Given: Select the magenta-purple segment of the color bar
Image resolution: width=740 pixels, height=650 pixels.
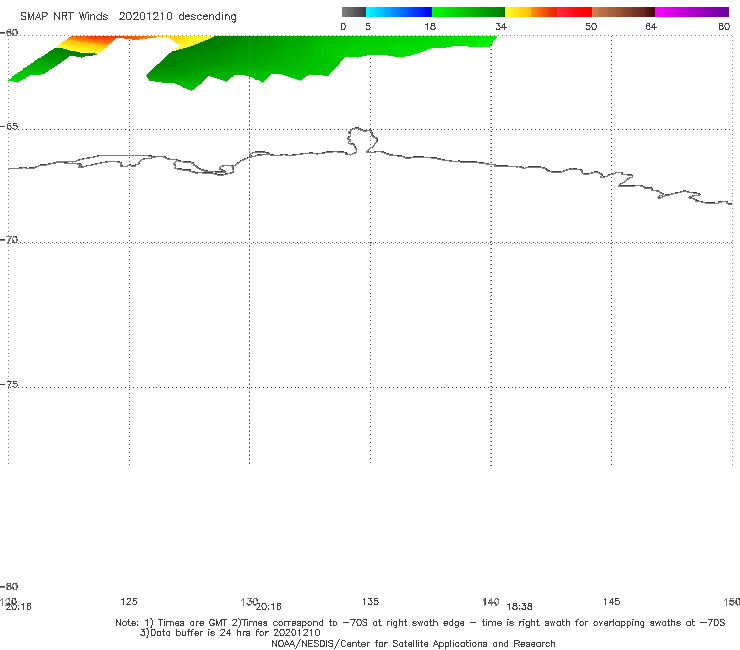Looking at the screenshot, I should click(x=692, y=12).
